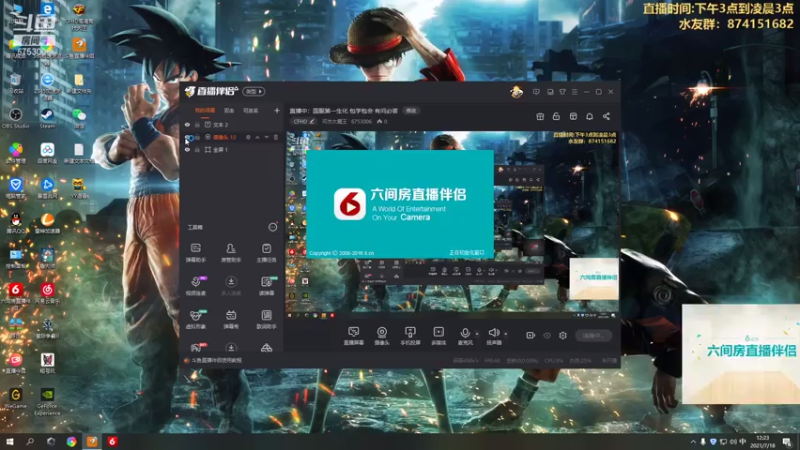
Task: Move selected 摄像头 source up
Action: (x=257, y=137)
